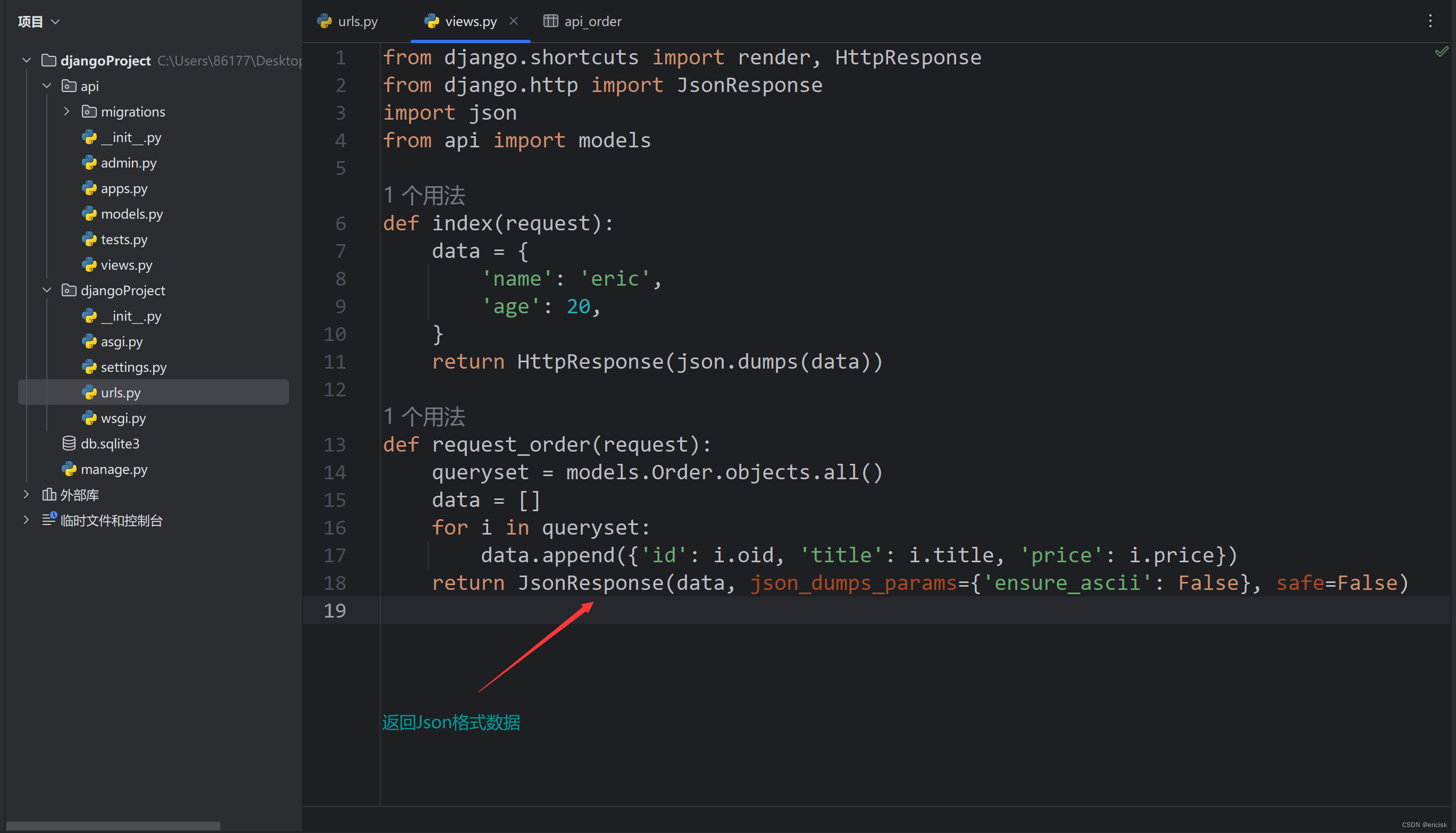The image size is (1456, 833).
Task: Click the Python icon on urls.py tab
Action: pos(324,21)
